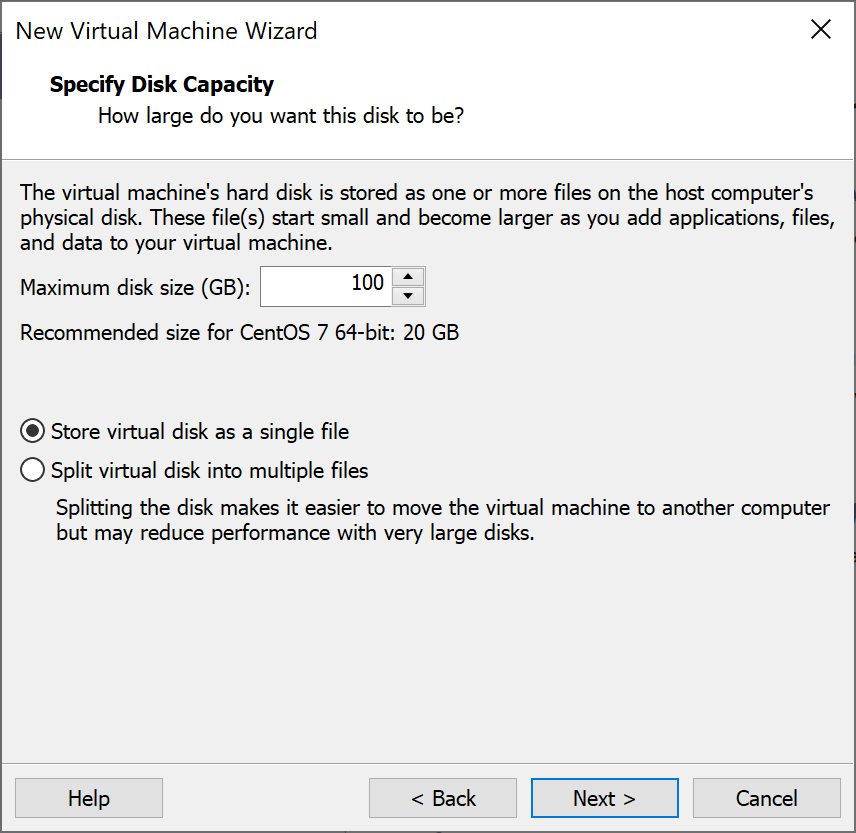Cancel the New Virtual Machine Wizard

click(x=766, y=798)
